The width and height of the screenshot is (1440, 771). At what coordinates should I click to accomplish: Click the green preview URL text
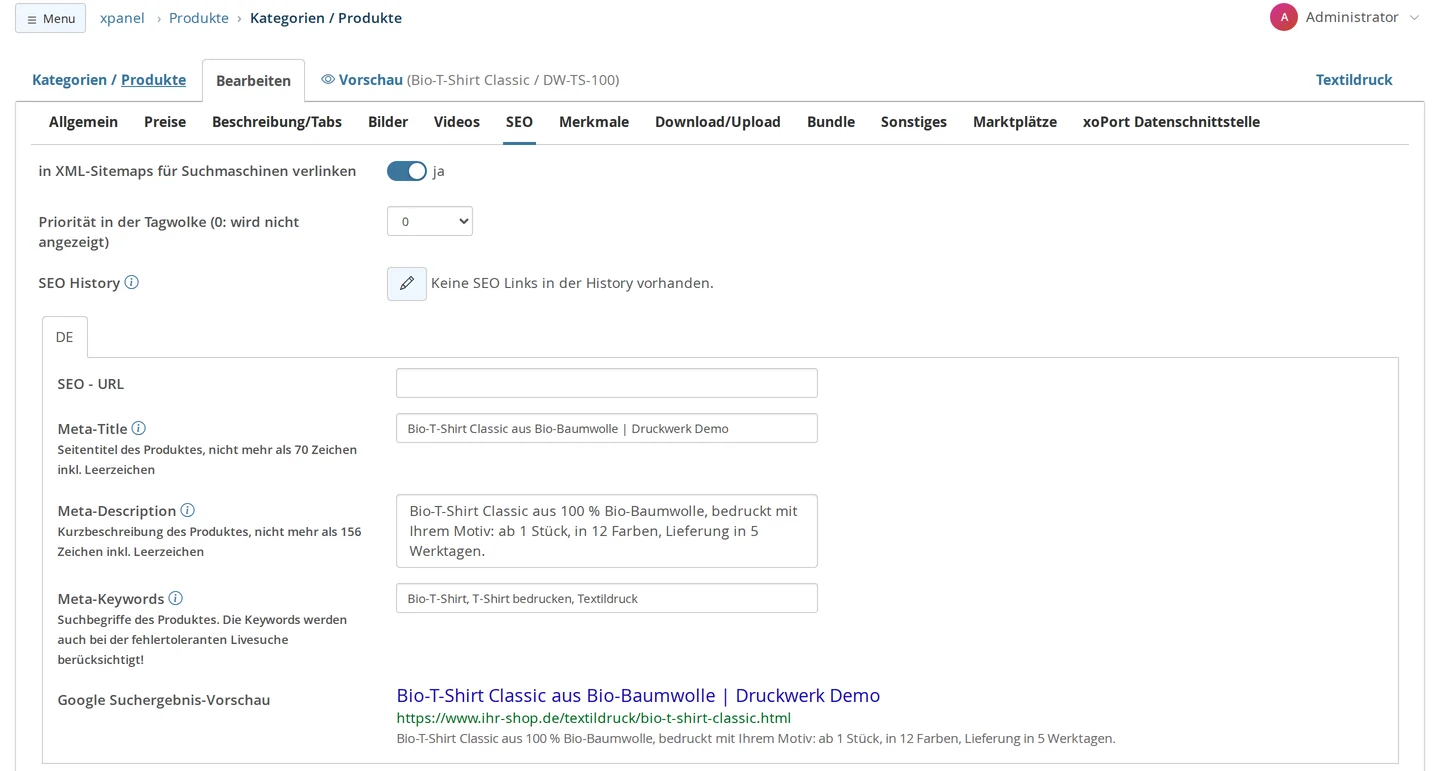pyautogui.click(x=594, y=718)
